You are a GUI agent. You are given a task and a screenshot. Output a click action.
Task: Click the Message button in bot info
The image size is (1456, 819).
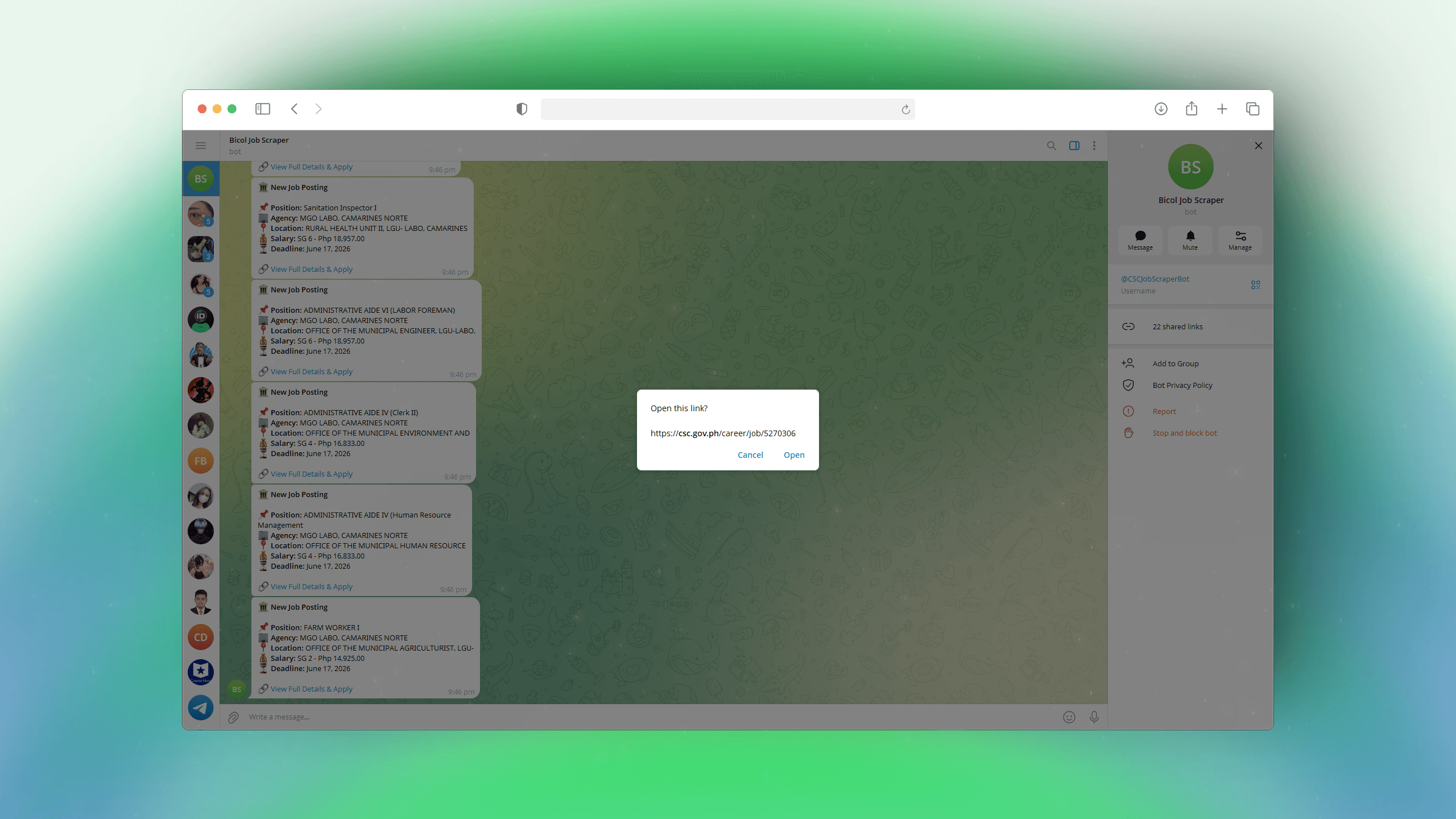[x=1140, y=241]
